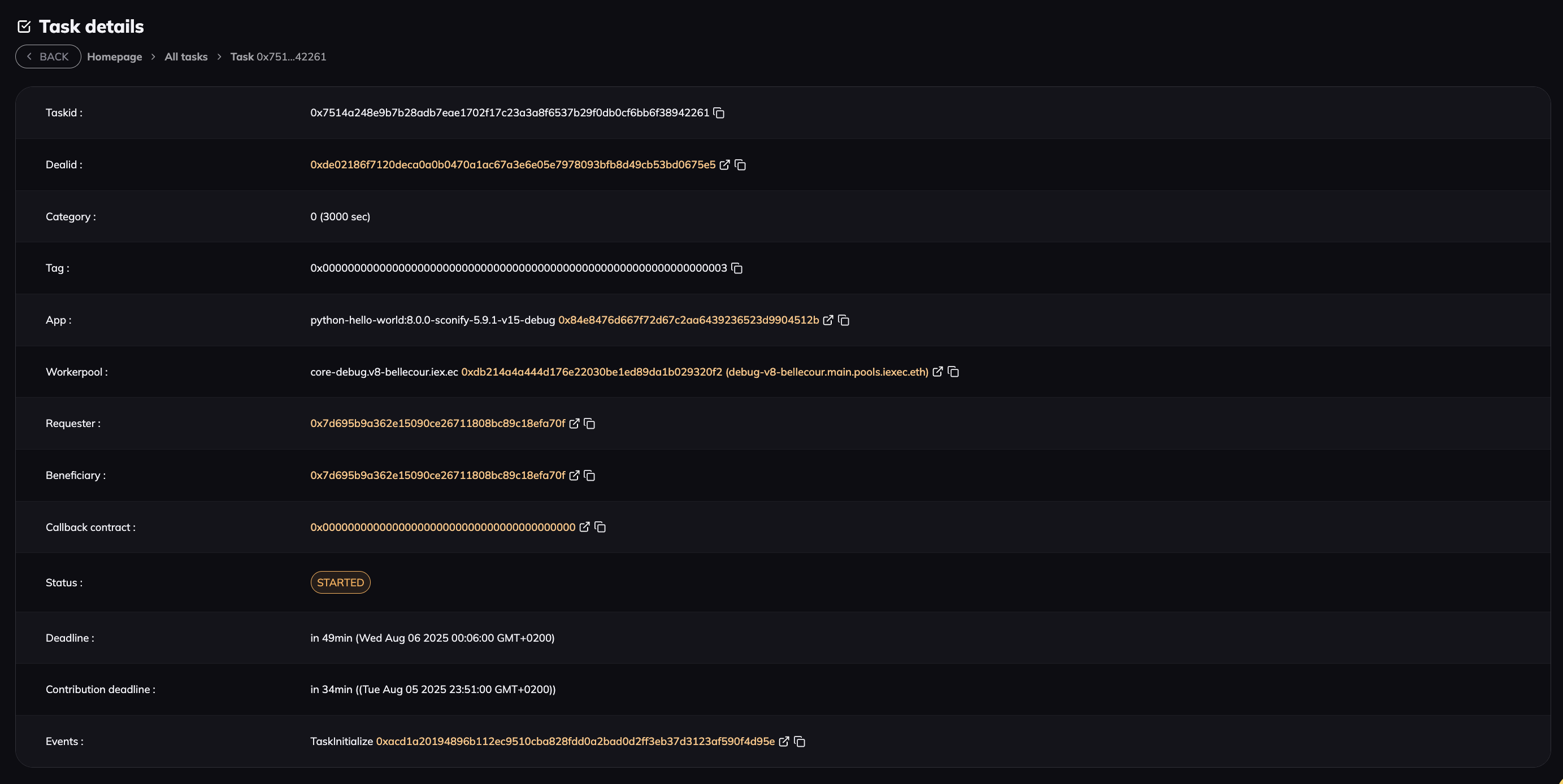
Task: Click the STARTED status badge
Action: [340, 582]
